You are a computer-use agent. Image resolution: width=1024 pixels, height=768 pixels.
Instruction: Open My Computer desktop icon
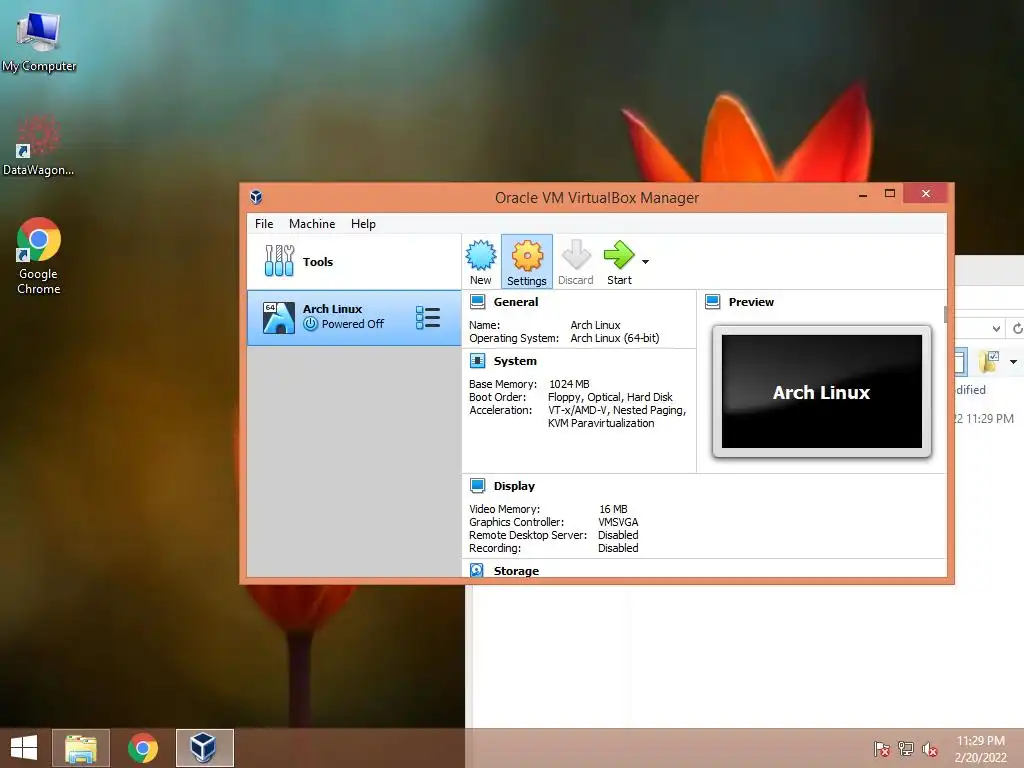[x=39, y=40]
